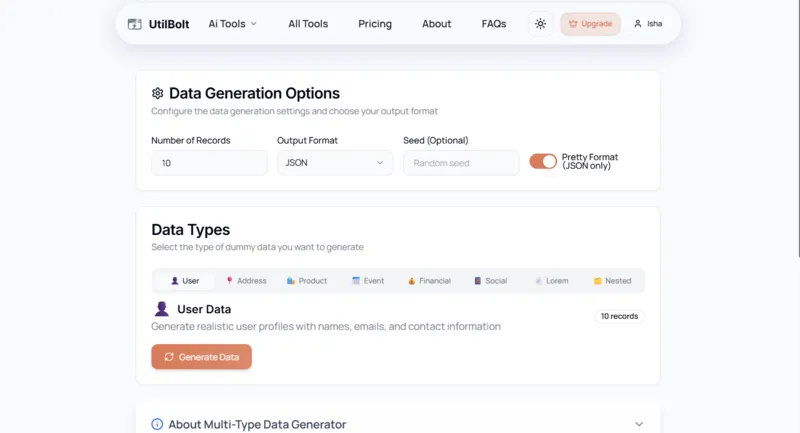Select the Financial data type tab
The image size is (800, 433).
(429, 281)
